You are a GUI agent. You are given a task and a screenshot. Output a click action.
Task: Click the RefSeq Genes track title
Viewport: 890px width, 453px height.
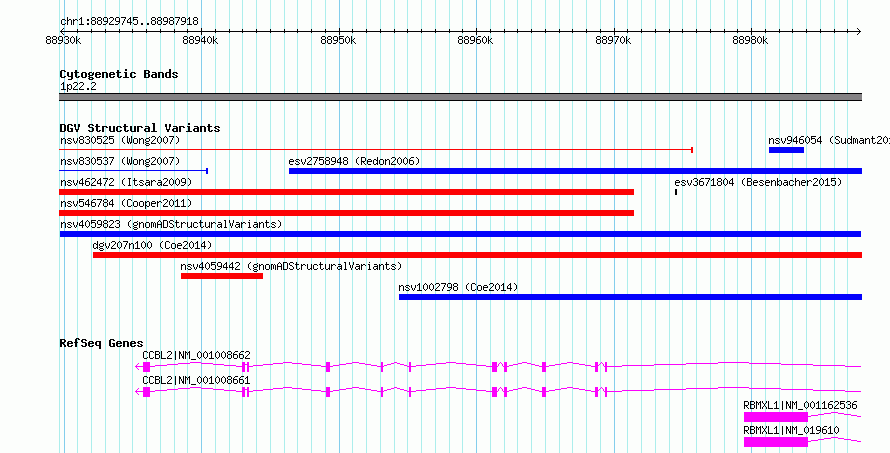tap(102, 343)
